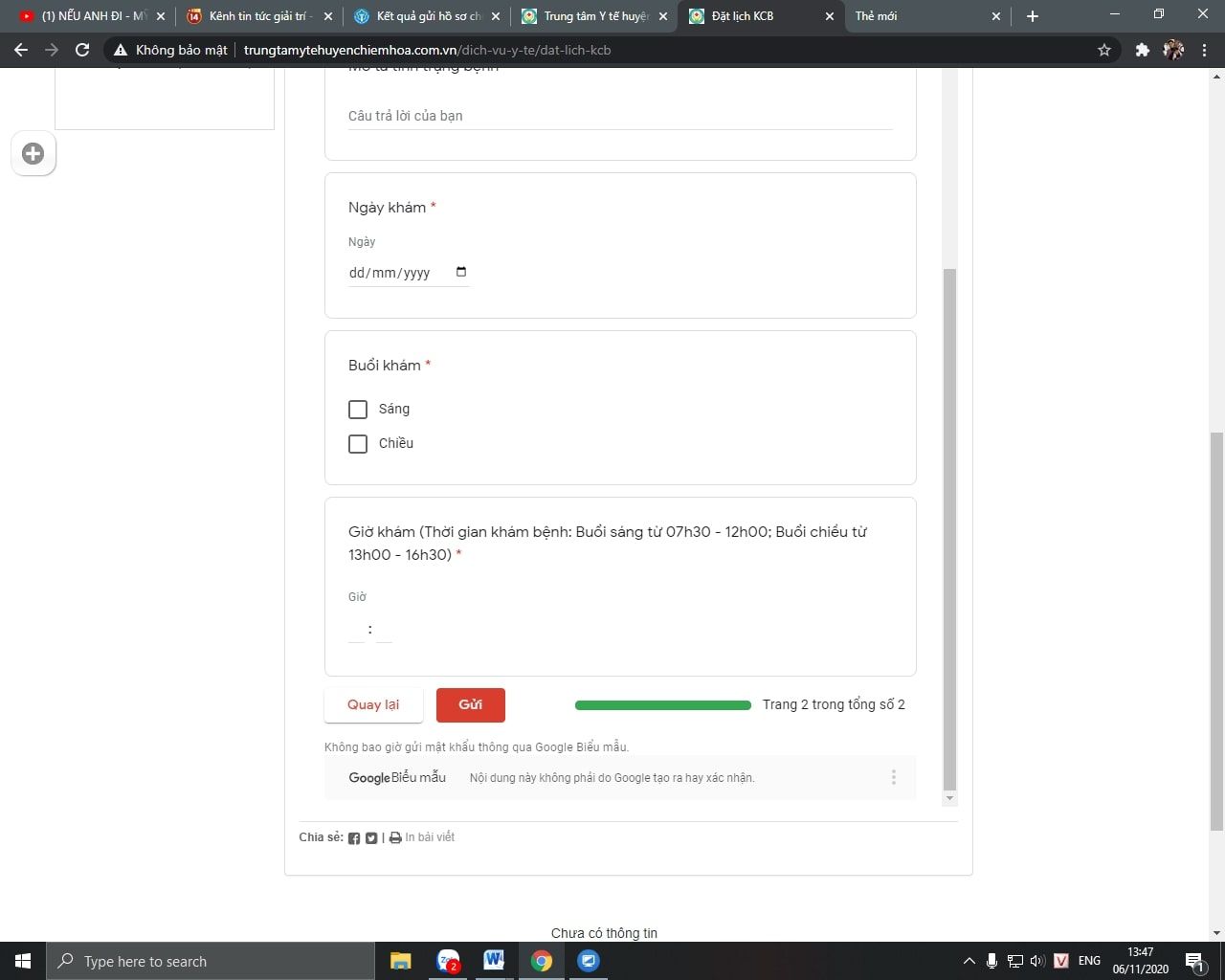This screenshot has height=980, width=1225.
Task: Click the Câu trả lời của bạn field
Action: coord(619,116)
